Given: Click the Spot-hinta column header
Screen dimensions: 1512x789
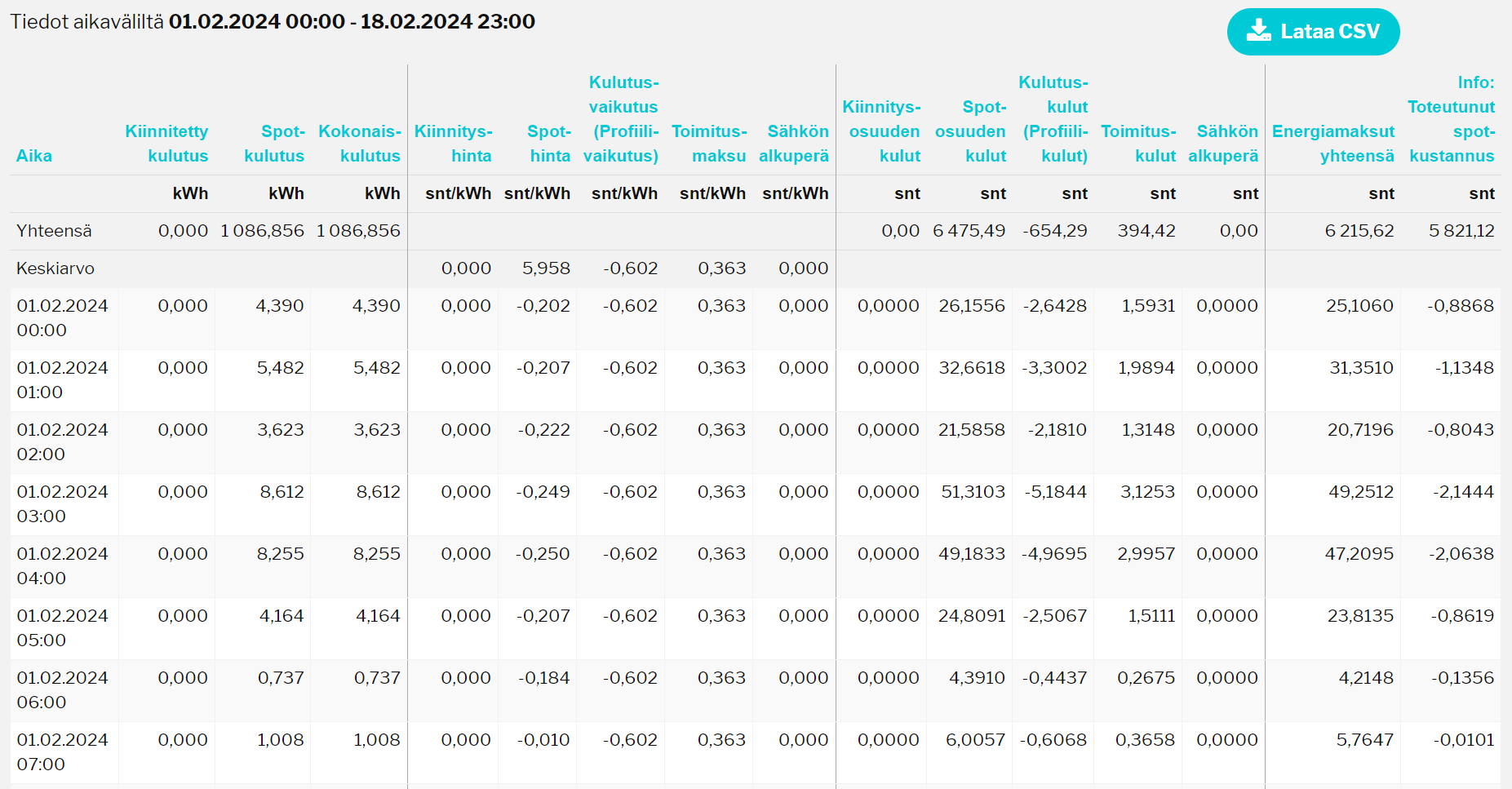Looking at the screenshot, I should point(549,144).
